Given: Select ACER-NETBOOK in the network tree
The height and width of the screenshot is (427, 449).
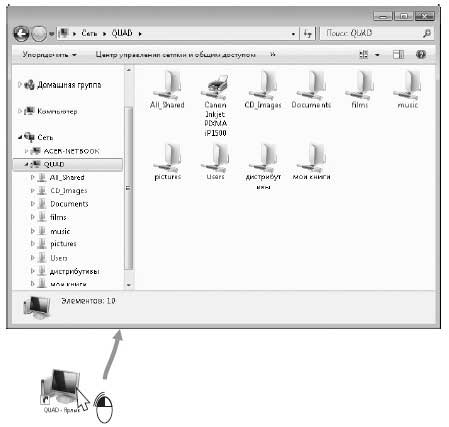Looking at the screenshot, I should coord(71,151).
